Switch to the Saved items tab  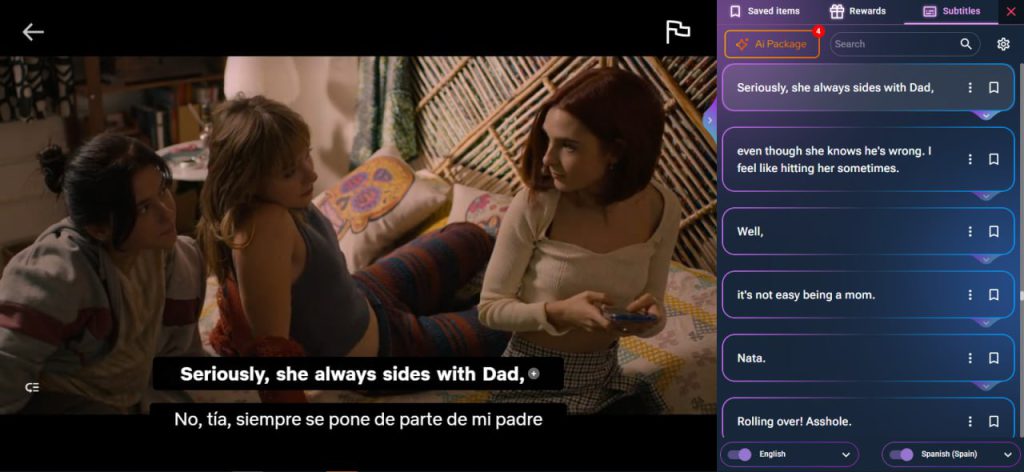[x=764, y=11]
